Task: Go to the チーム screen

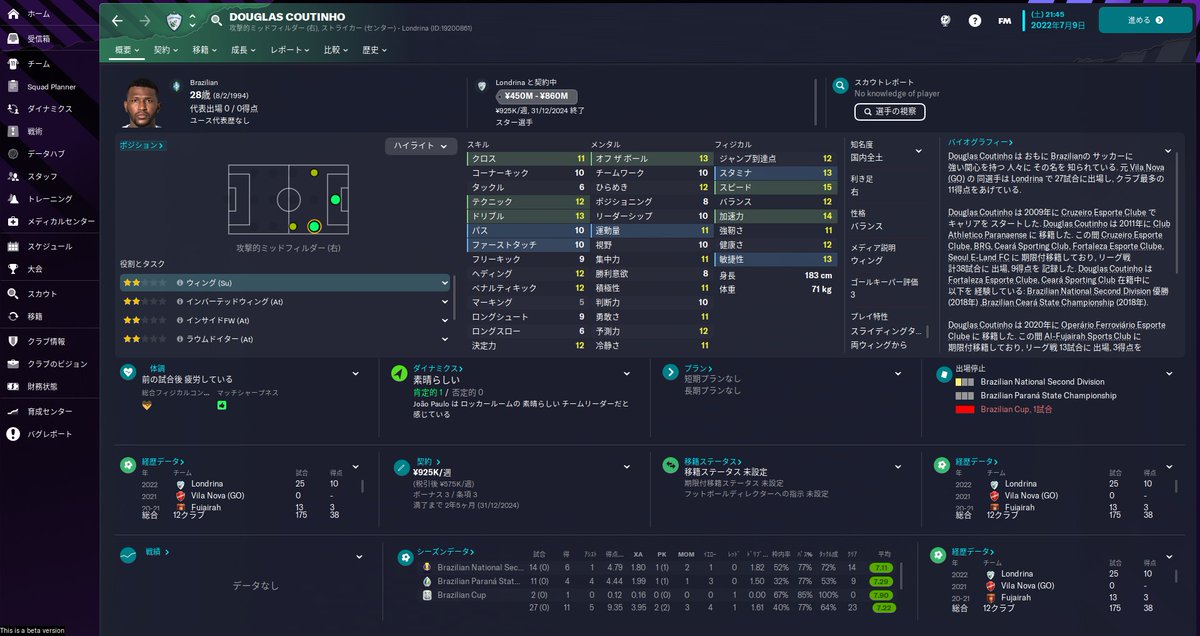Action: coord(40,63)
